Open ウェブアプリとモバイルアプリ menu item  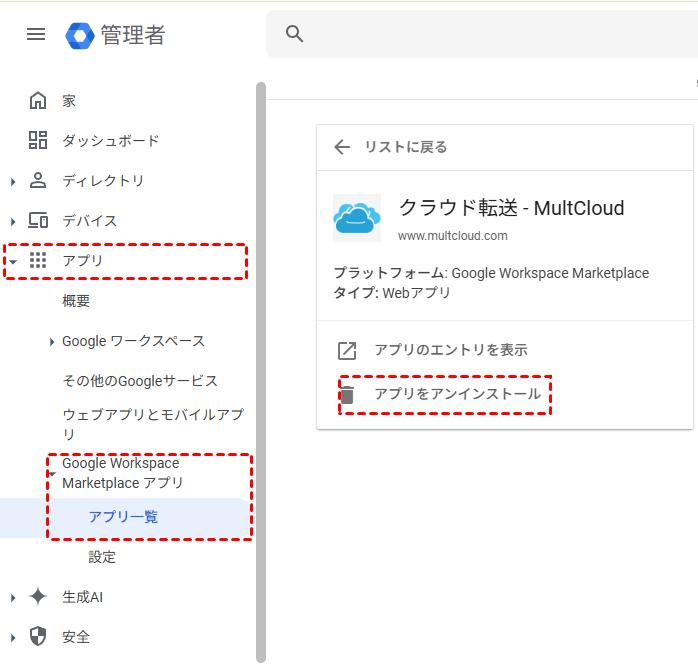point(153,424)
